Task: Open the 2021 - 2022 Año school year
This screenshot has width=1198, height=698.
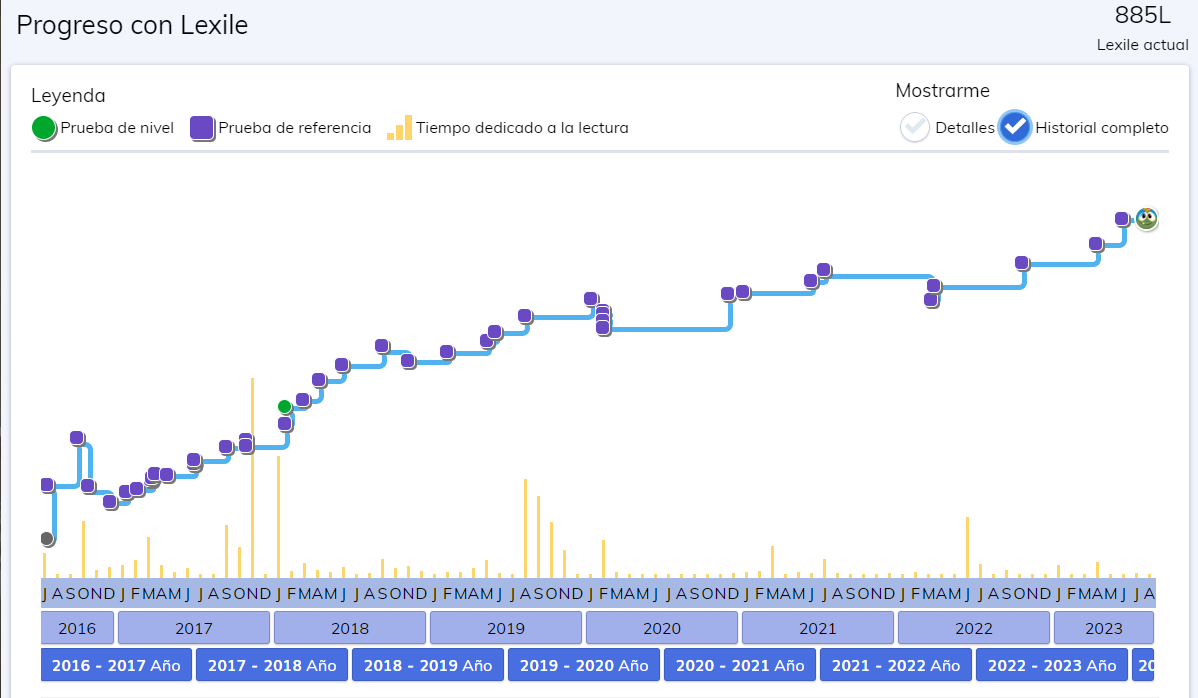Action: tap(895, 664)
